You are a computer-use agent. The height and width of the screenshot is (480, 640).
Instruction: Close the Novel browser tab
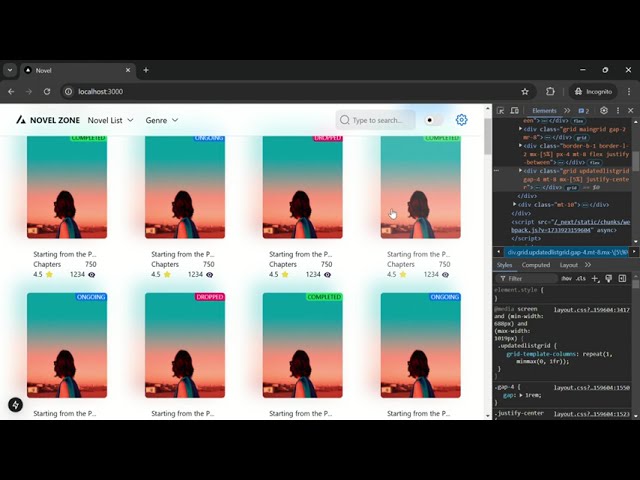point(128,70)
